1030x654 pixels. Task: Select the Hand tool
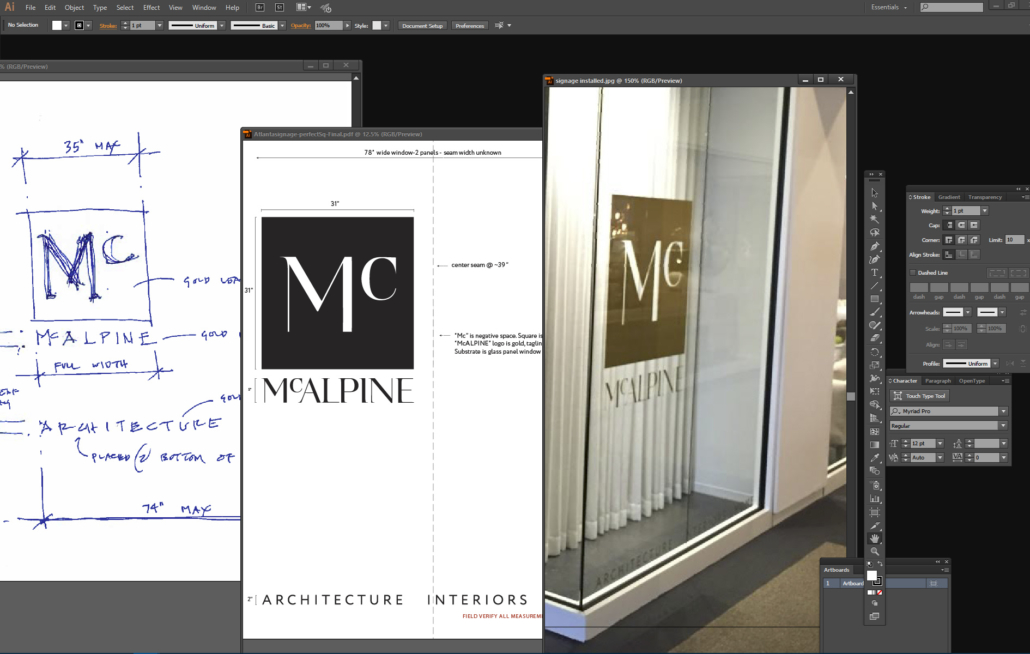point(874,538)
